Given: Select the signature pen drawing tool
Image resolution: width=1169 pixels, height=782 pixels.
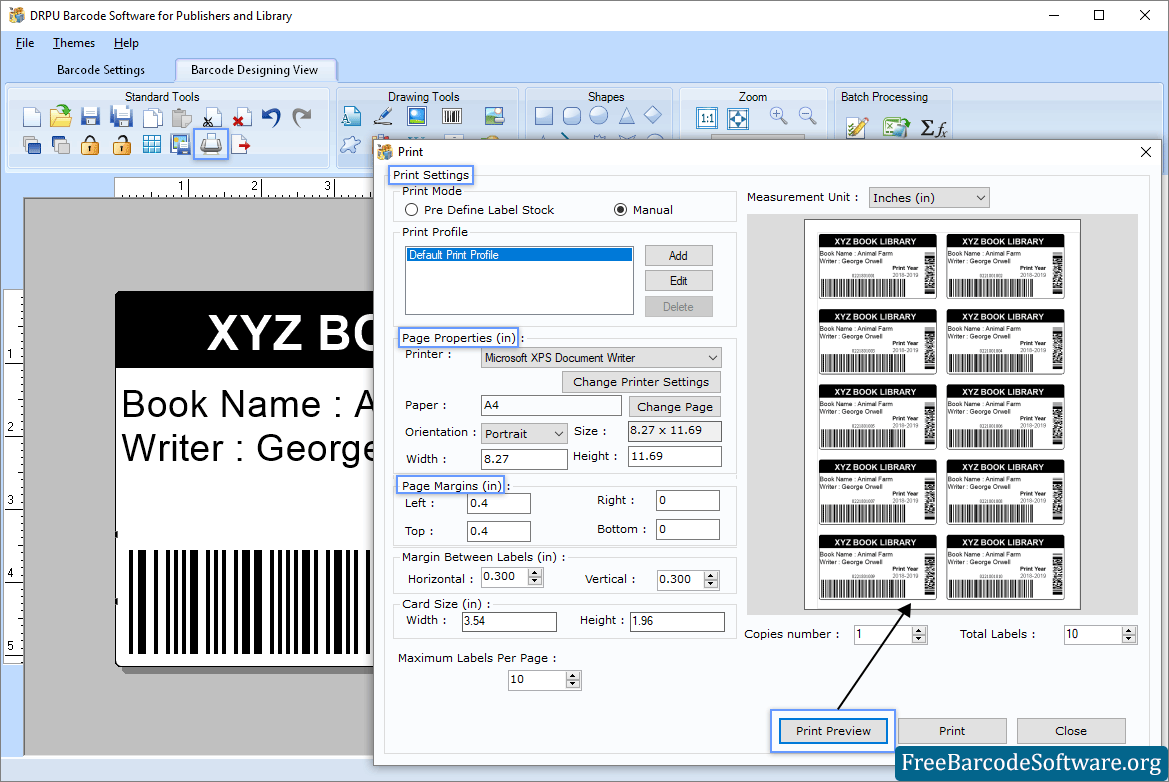Looking at the screenshot, I should 383,116.
